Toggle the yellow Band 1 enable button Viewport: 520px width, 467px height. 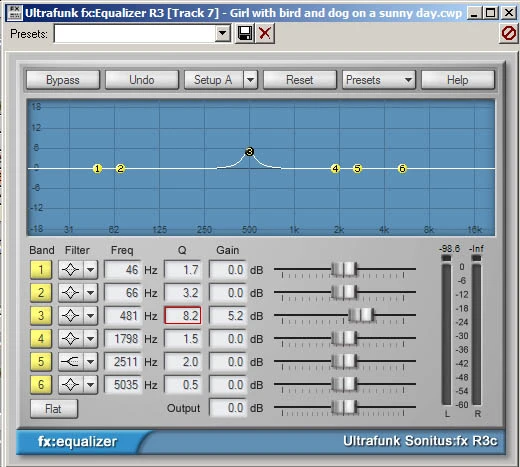41,270
